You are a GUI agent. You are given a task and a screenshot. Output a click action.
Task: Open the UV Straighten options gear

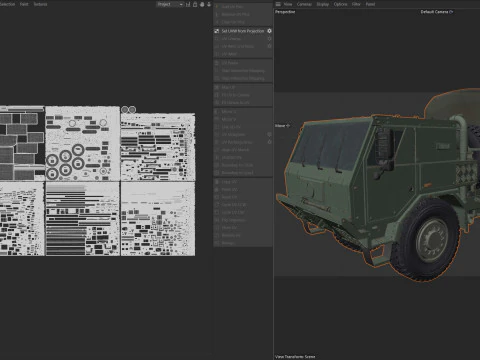coord(269,134)
